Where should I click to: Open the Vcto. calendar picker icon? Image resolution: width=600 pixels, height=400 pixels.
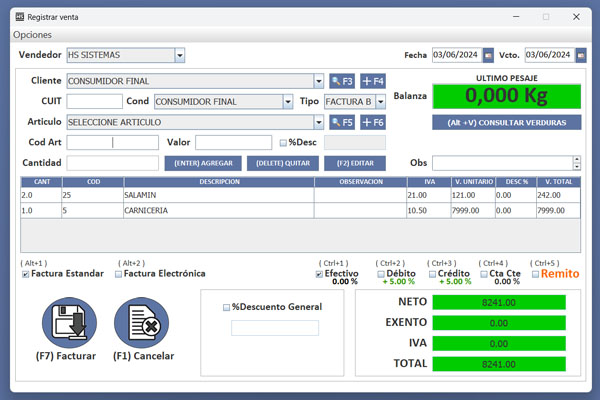coord(581,55)
